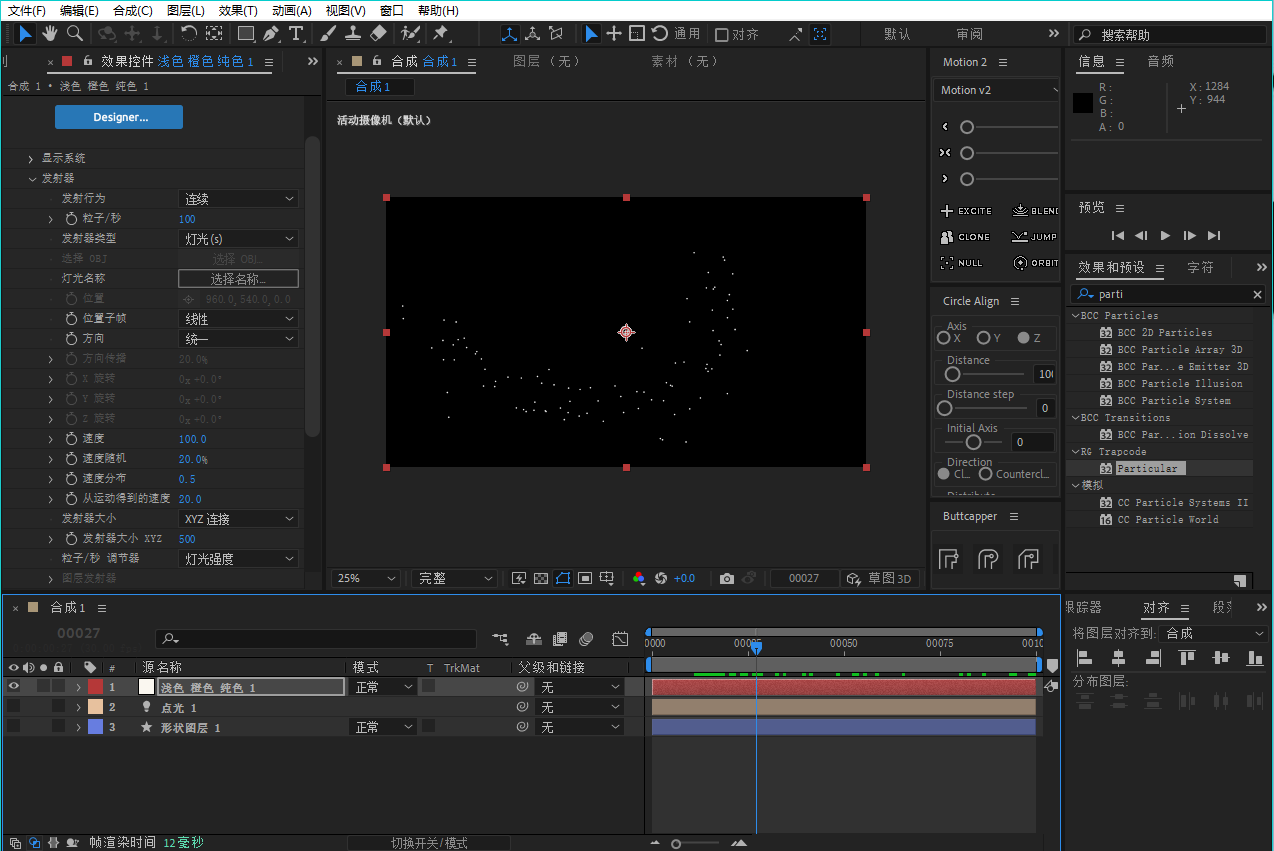Image resolution: width=1274 pixels, height=851 pixels.
Task: Toggle stopwatch for 粒子/秒 property
Action: [71, 218]
